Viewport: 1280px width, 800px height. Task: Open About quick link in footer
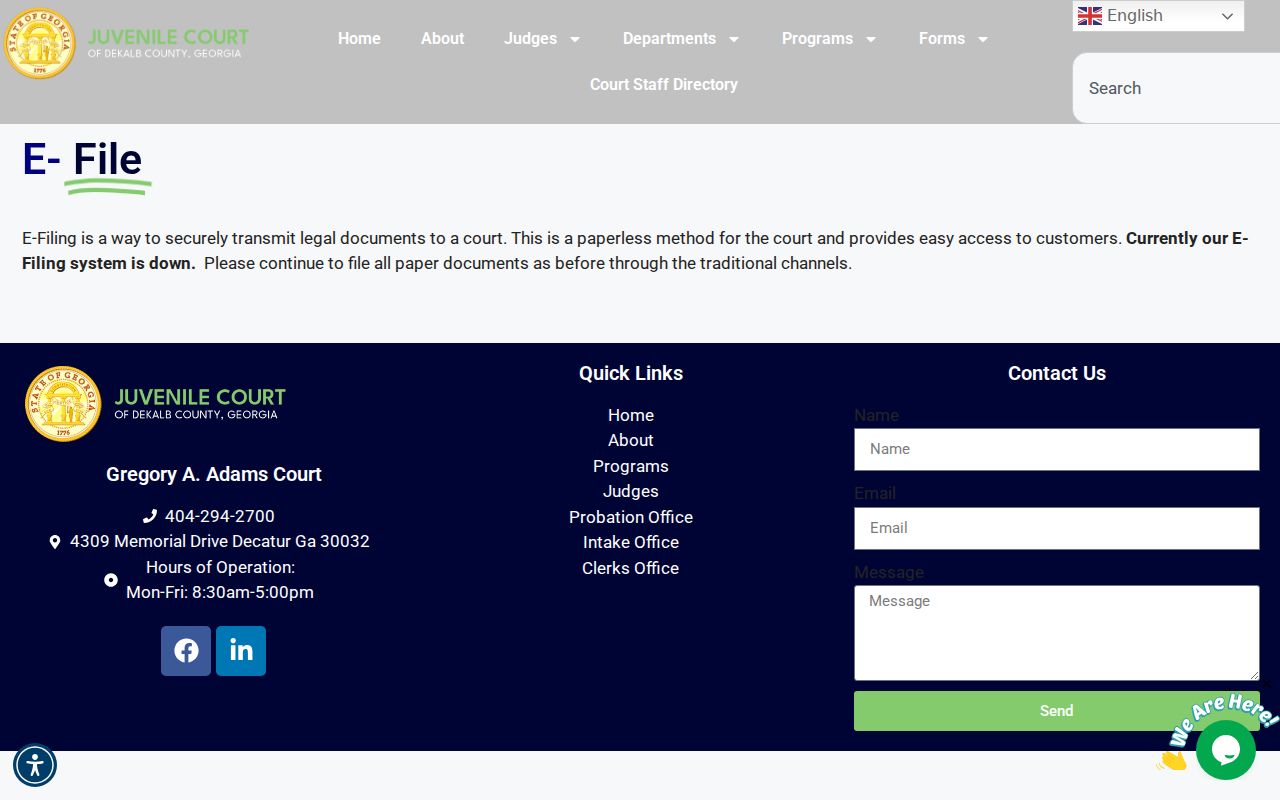pyautogui.click(x=631, y=440)
